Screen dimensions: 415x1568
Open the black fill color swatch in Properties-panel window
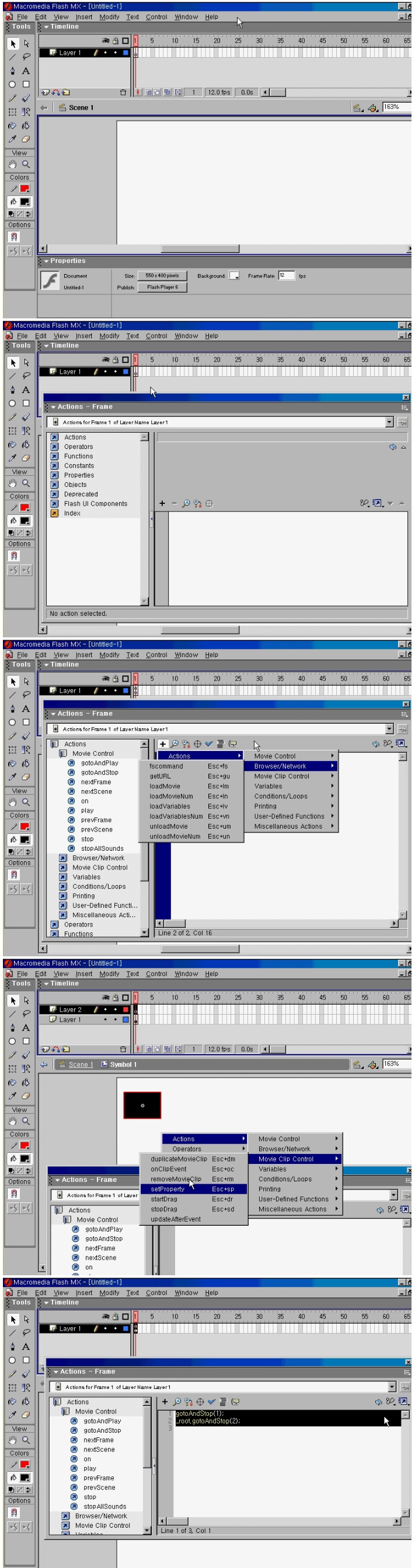pos(25,202)
